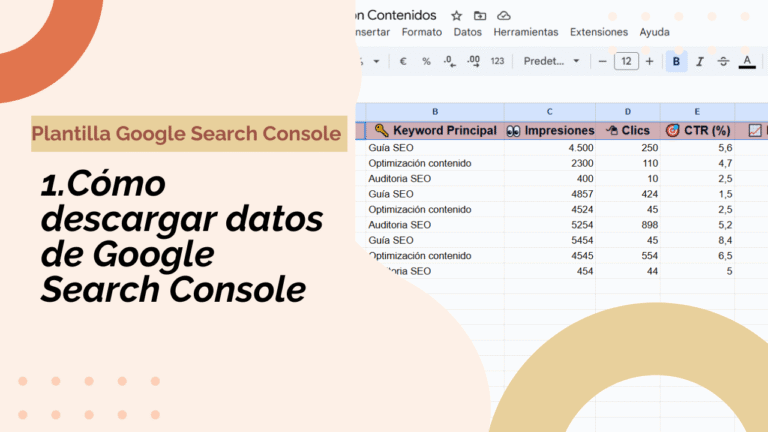Select the cell with CTR 6,5
The width and height of the screenshot is (768, 432).
tap(697, 256)
